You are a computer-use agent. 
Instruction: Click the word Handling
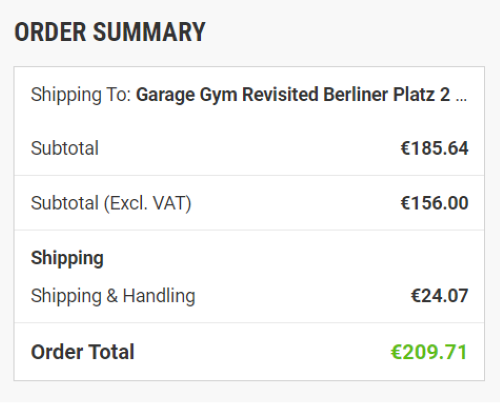(159, 296)
